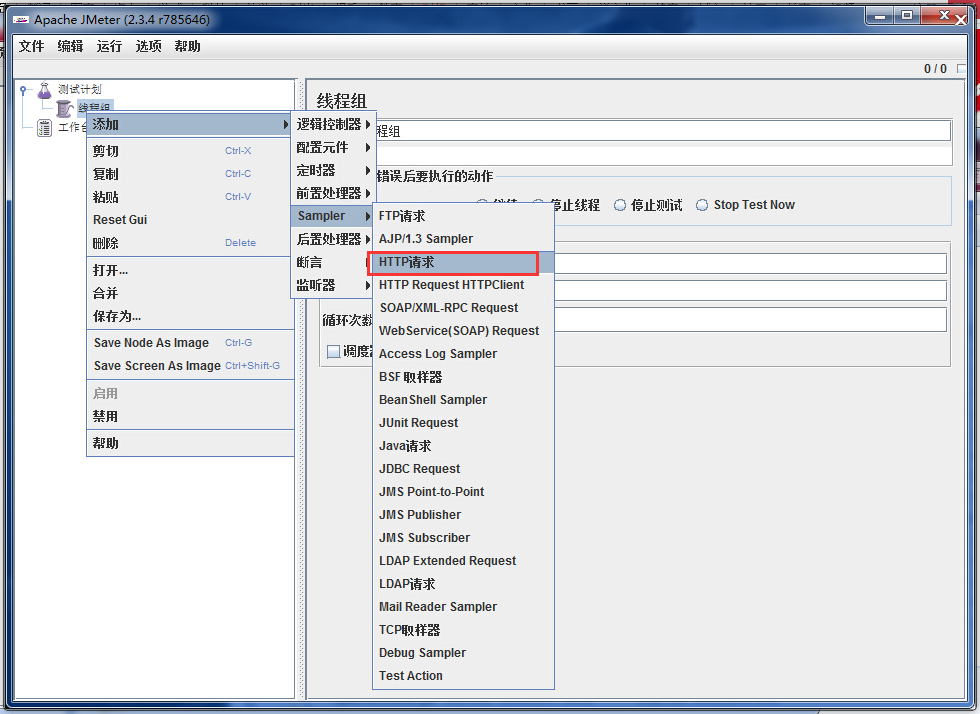
Task: Click Save Node As Image
Action: [190, 343]
